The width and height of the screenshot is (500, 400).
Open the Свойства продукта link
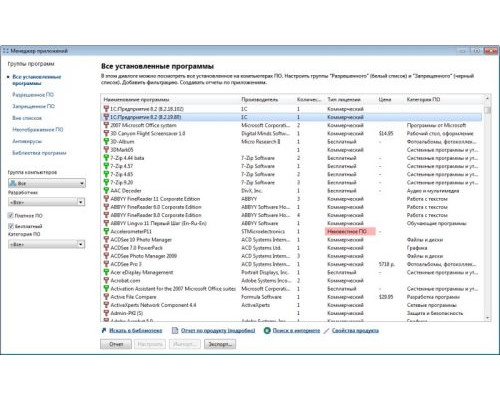355,330
